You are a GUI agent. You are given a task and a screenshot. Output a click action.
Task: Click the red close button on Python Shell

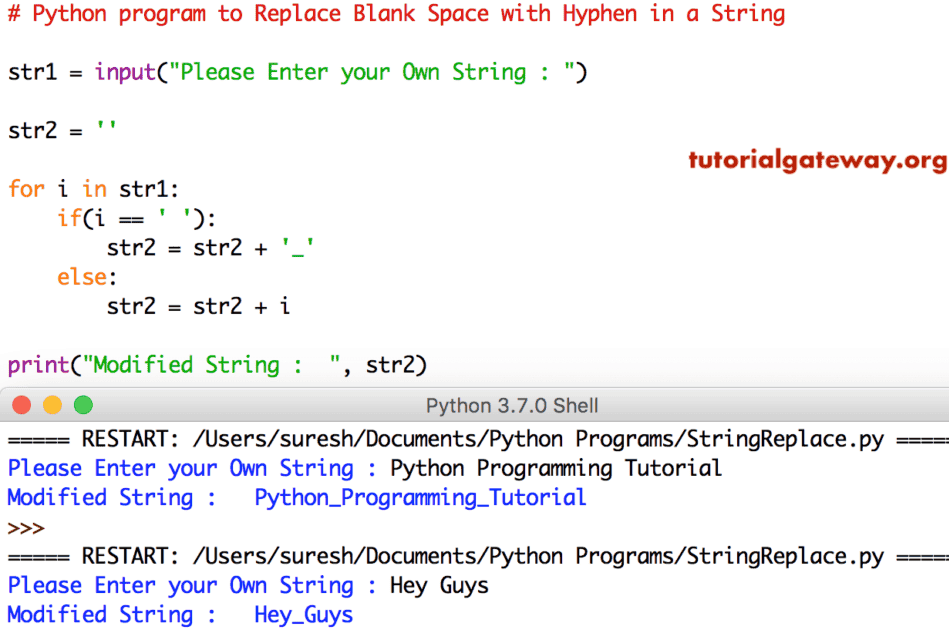click(x=21, y=405)
